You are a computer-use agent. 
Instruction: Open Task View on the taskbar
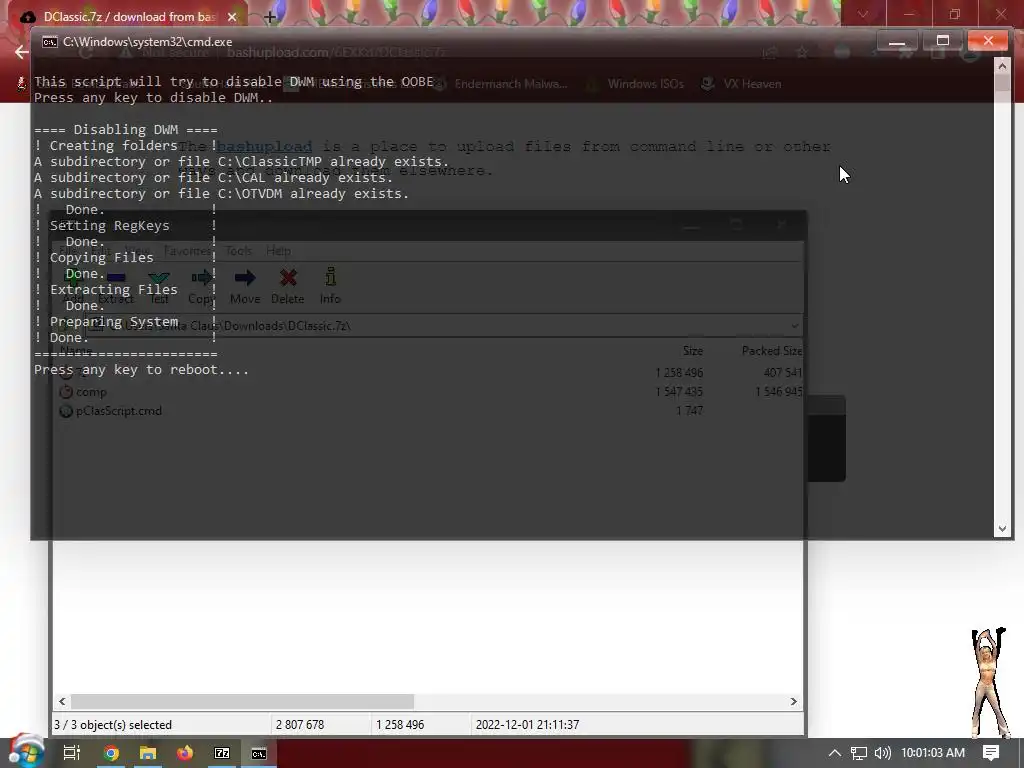72,753
